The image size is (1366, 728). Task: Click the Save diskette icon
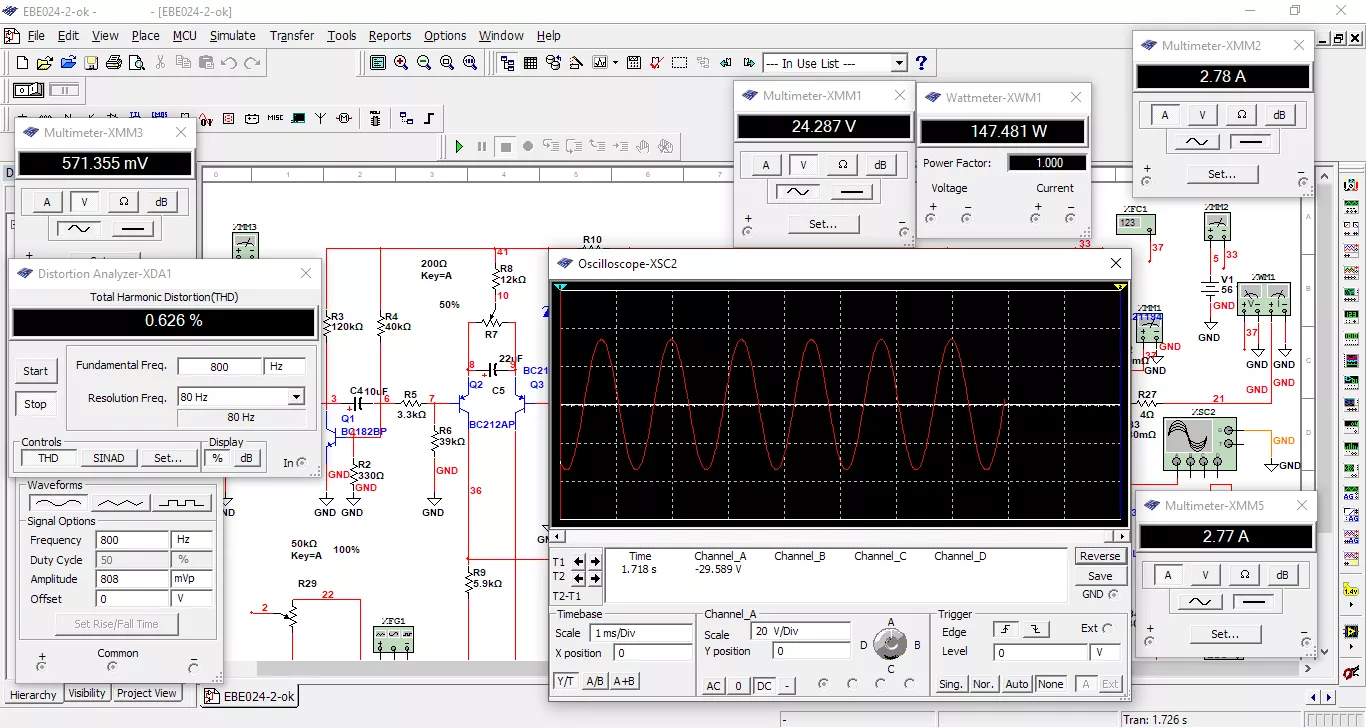[91, 63]
